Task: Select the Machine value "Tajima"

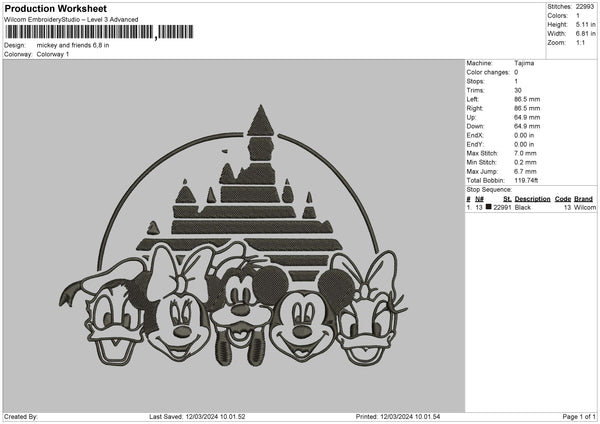Action: 524,63
